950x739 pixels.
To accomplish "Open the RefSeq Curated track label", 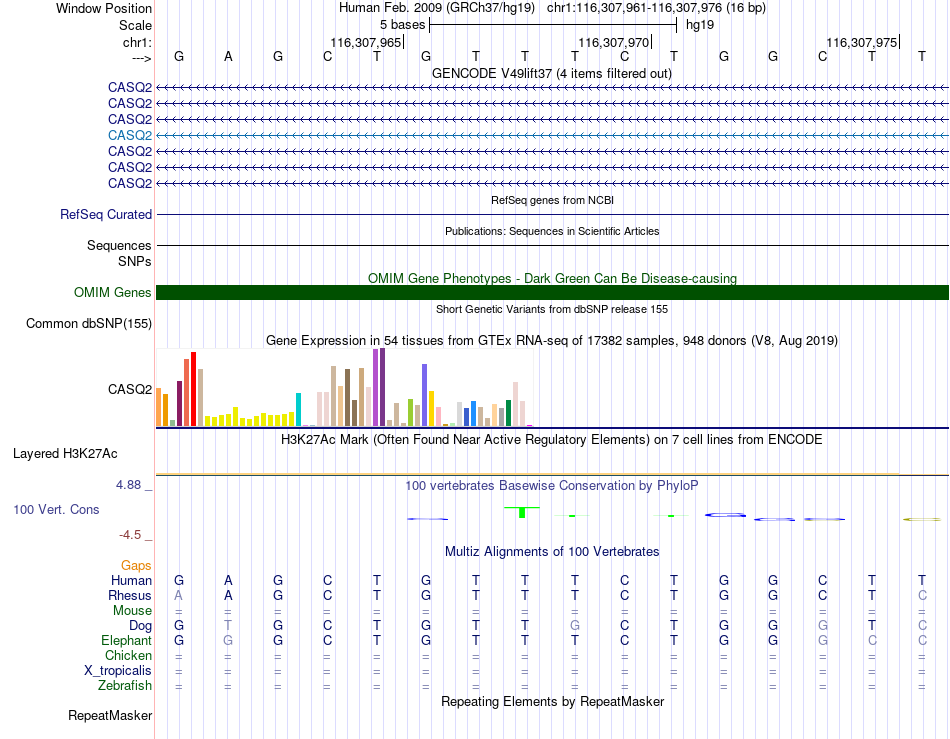I will (105, 214).
